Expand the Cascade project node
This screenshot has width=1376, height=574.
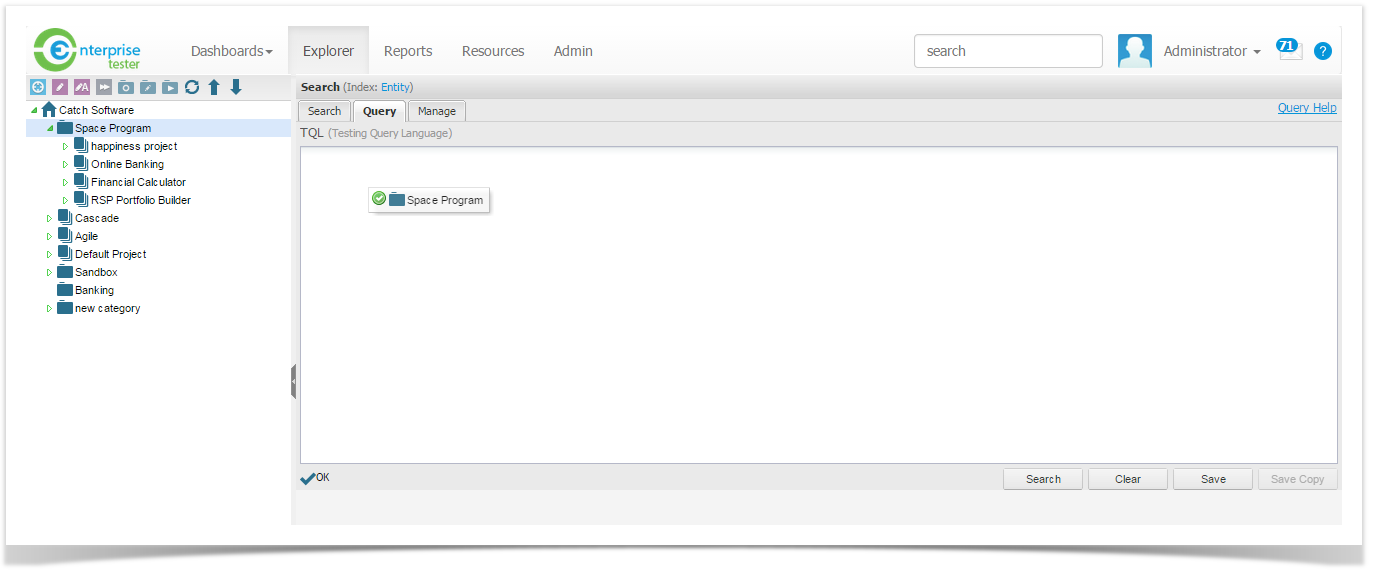click(x=50, y=218)
